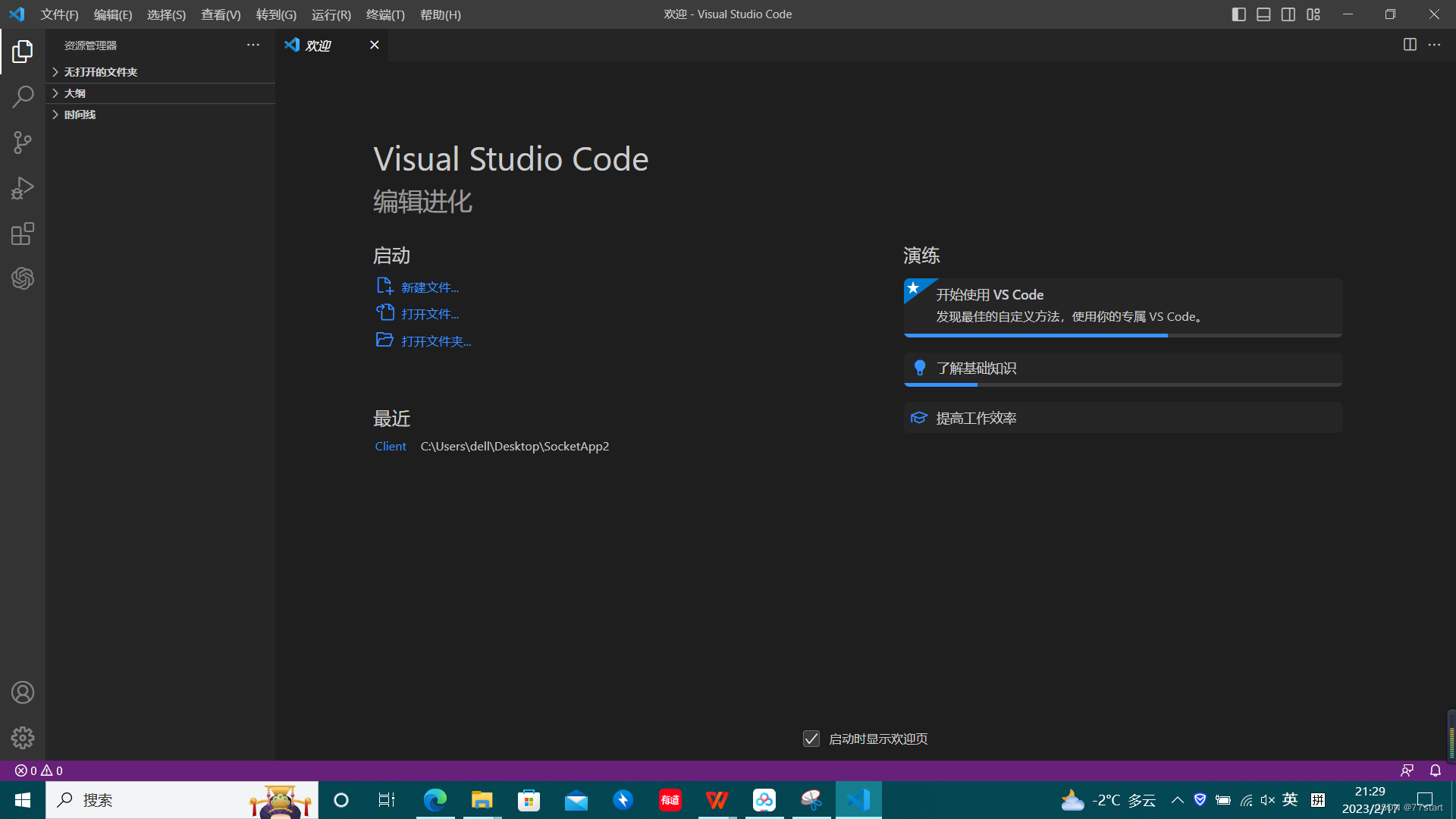Open the 帮助(H) menu
This screenshot has width=1456, height=819.
[441, 14]
